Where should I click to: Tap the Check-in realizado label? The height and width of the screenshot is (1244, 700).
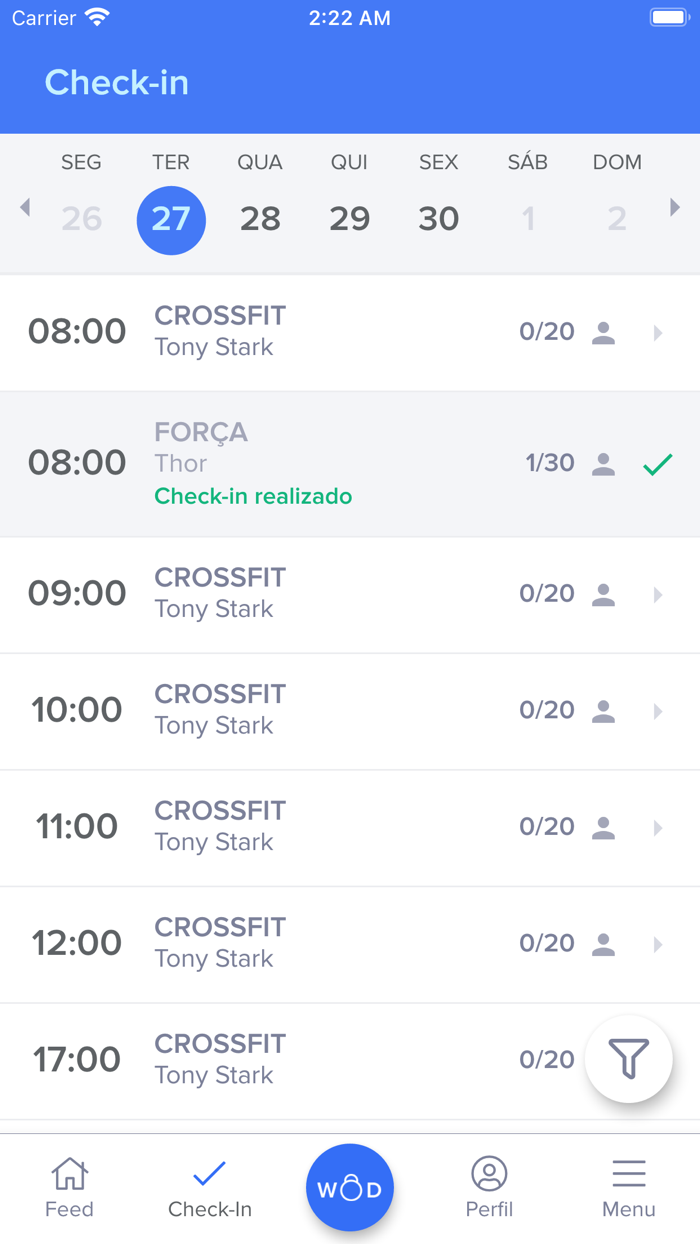pyautogui.click(x=253, y=496)
